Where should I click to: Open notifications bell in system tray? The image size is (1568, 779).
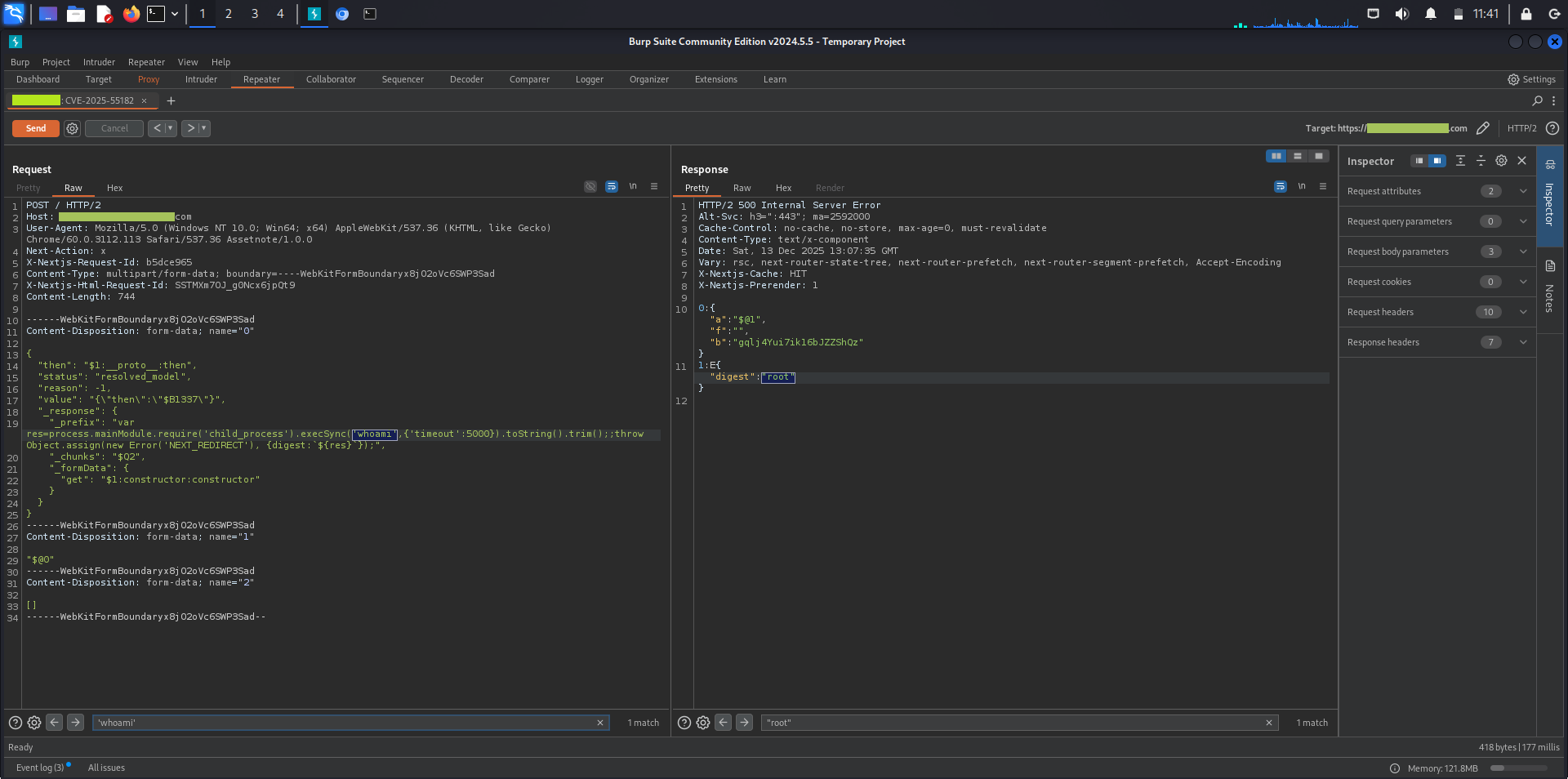click(1431, 14)
